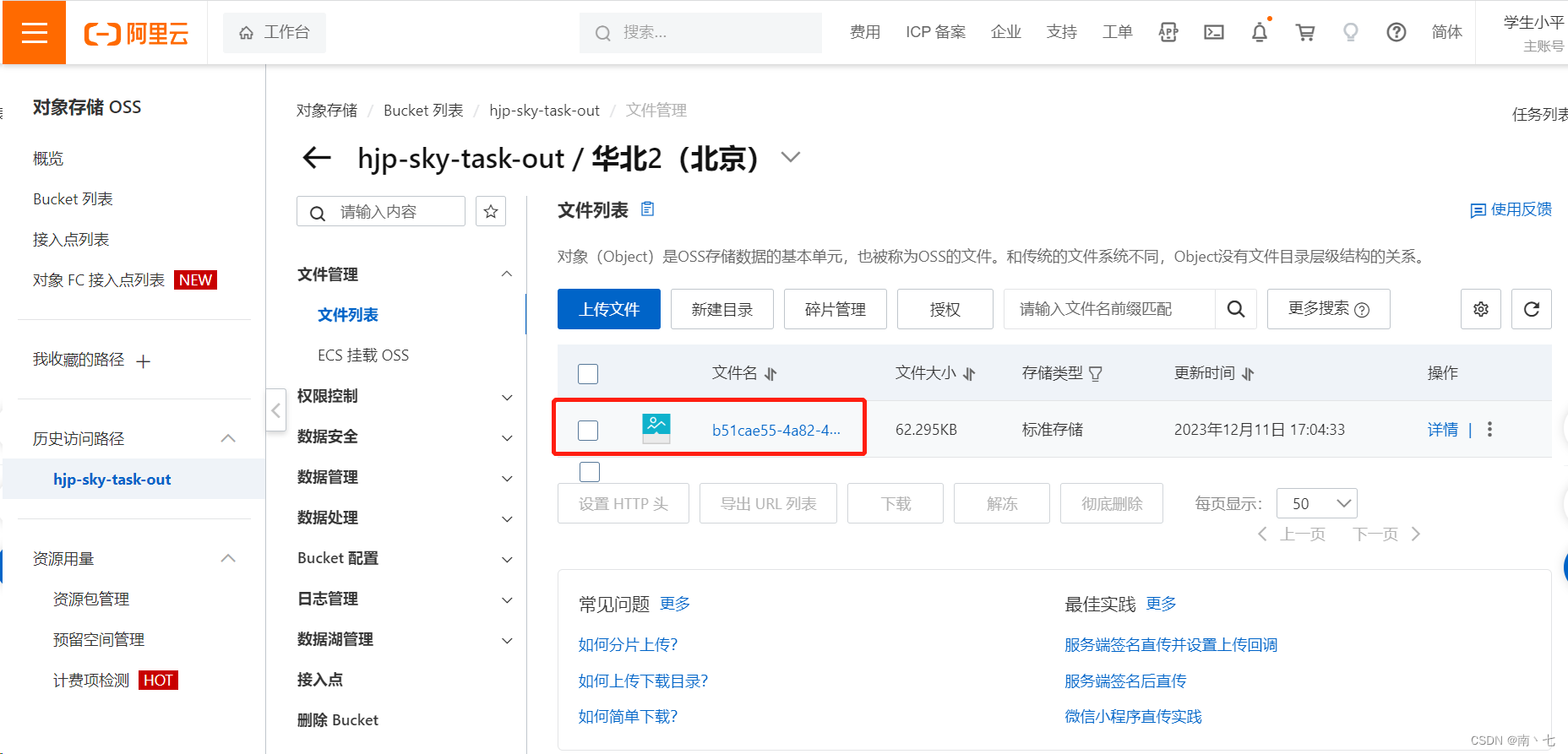Click the 授权 button
This screenshot has height=754, width=1568.
point(945,309)
